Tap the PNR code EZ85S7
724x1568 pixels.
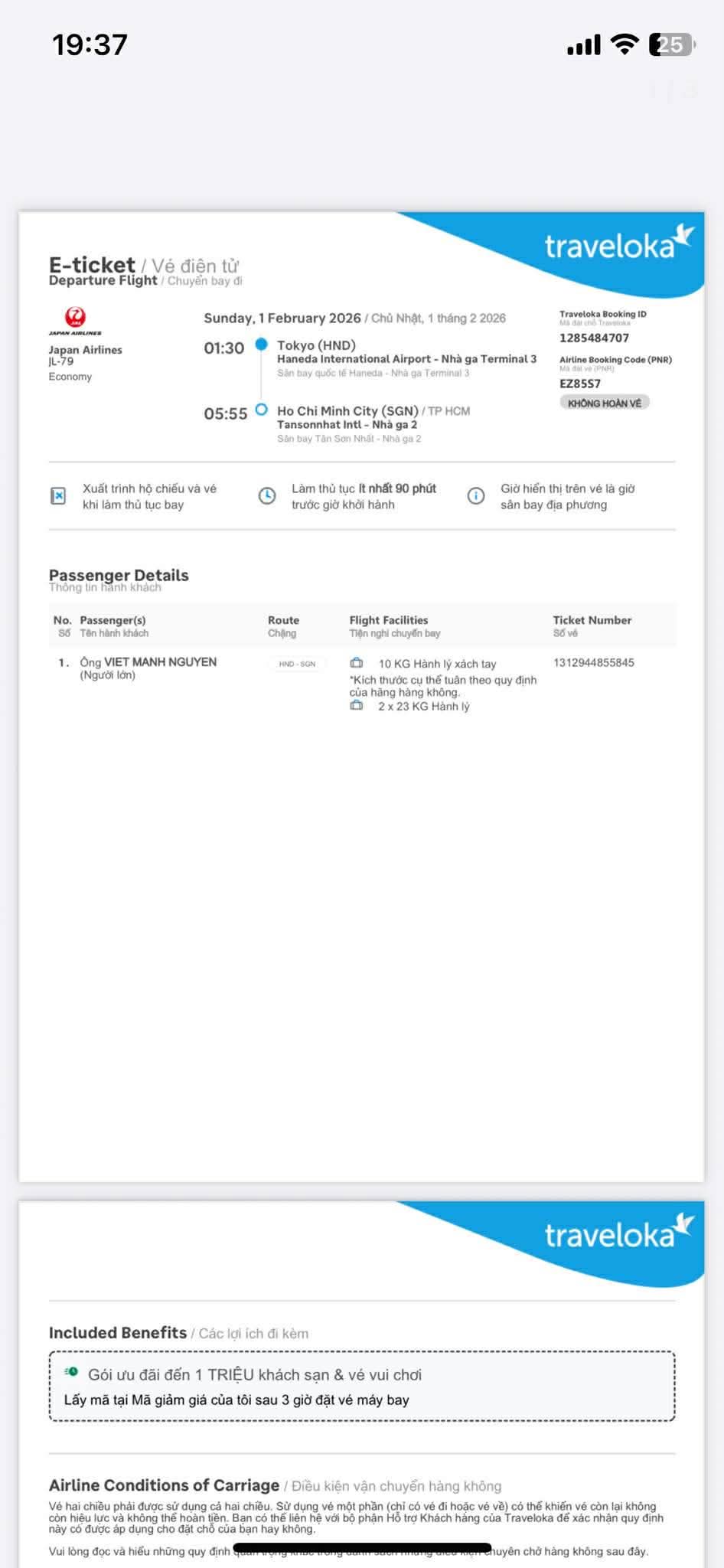coord(580,384)
